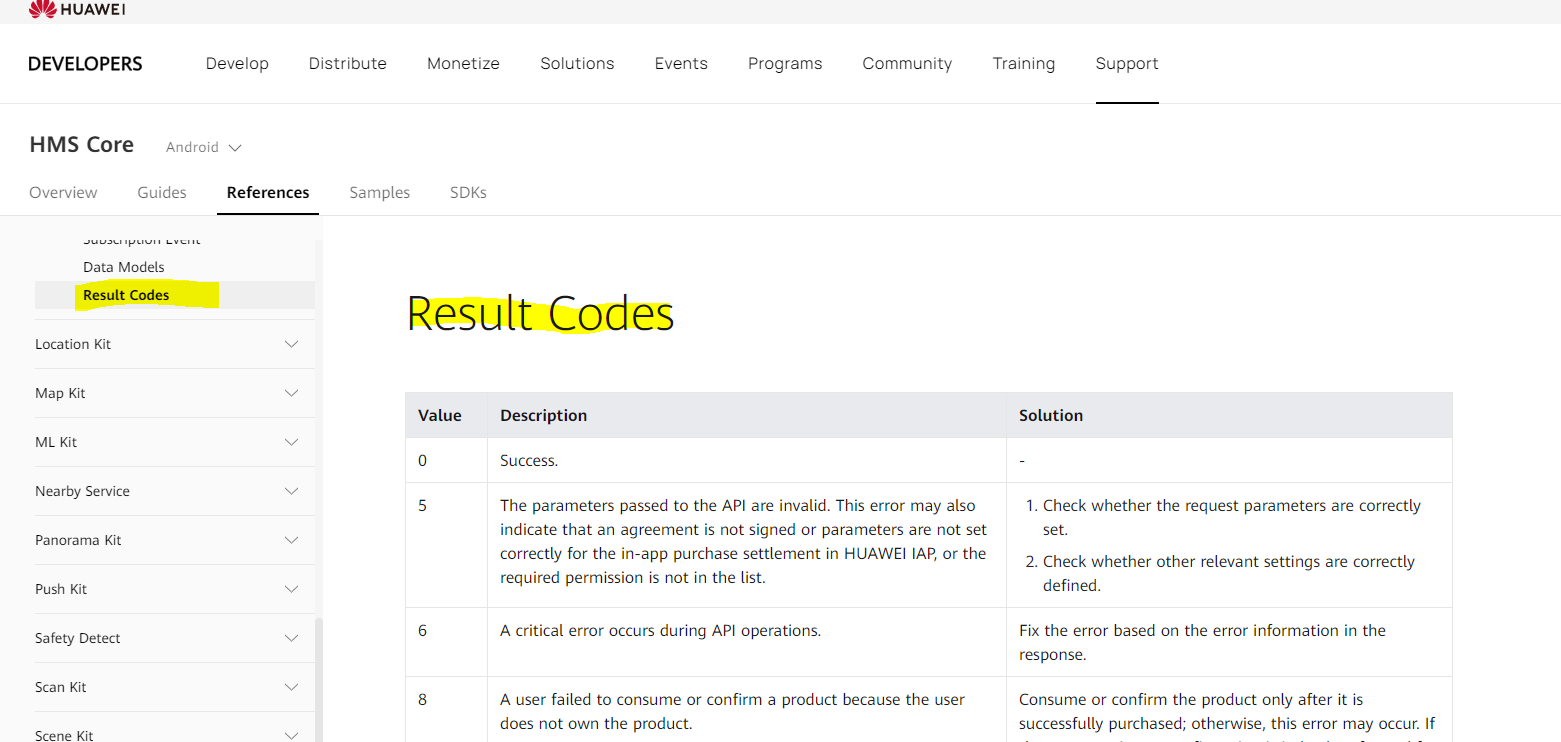The width and height of the screenshot is (1561, 742).
Task: Click the value 0 cell
Action: point(446,460)
